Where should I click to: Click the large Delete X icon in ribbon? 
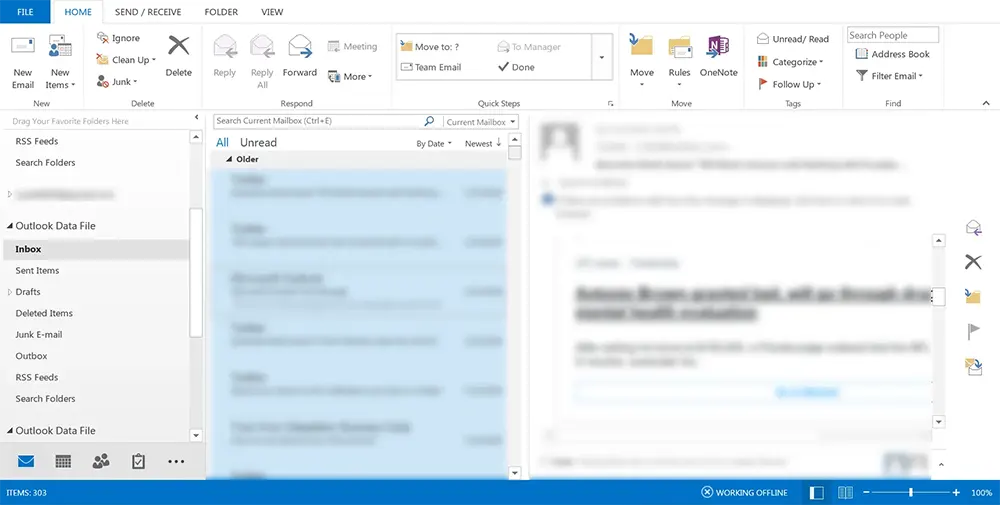[179, 47]
